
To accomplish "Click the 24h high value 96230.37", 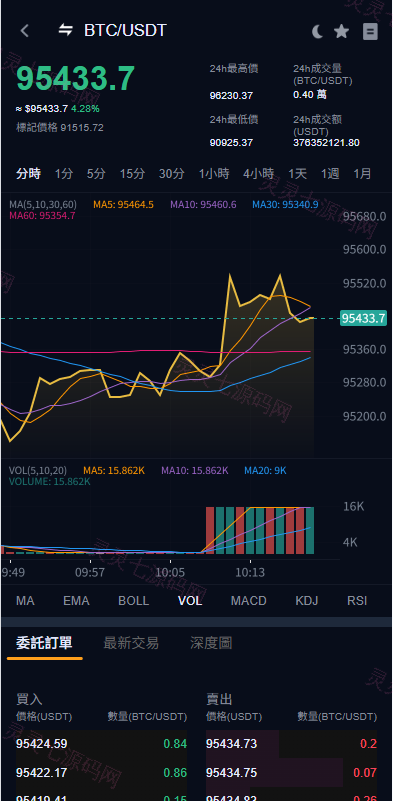I will tap(231, 96).
